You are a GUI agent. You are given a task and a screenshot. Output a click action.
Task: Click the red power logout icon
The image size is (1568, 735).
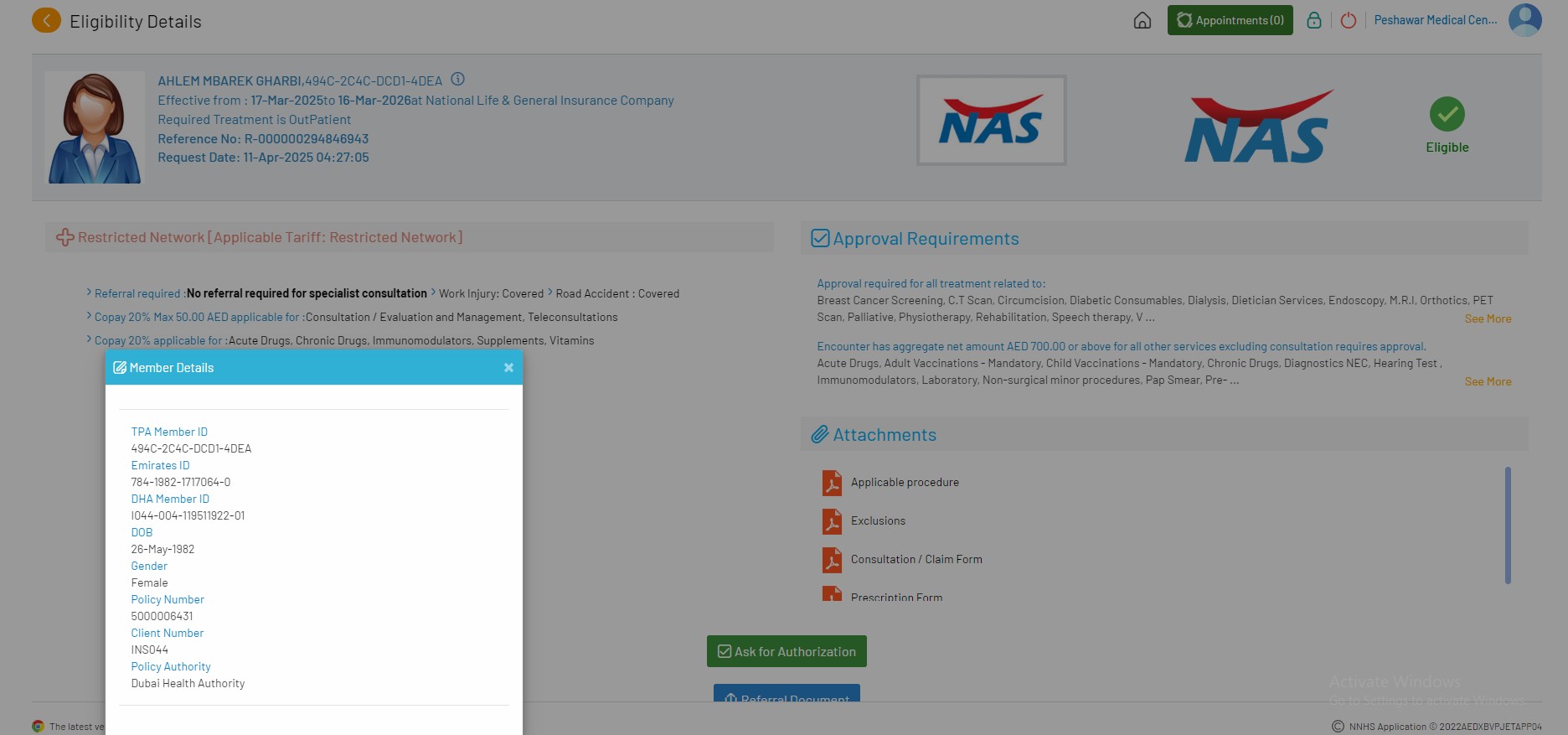point(1349,20)
